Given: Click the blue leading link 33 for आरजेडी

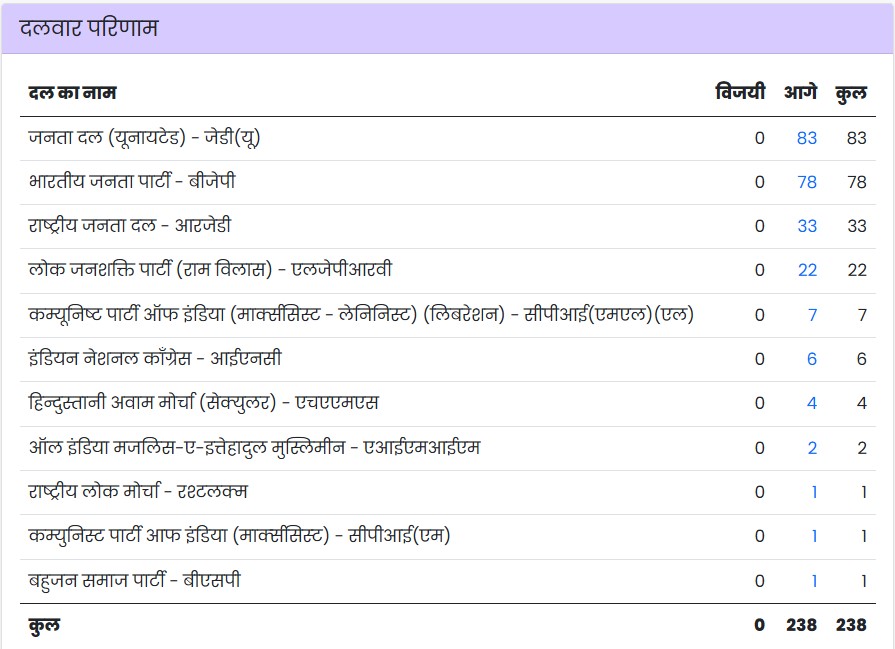Looking at the screenshot, I should pos(806,226).
